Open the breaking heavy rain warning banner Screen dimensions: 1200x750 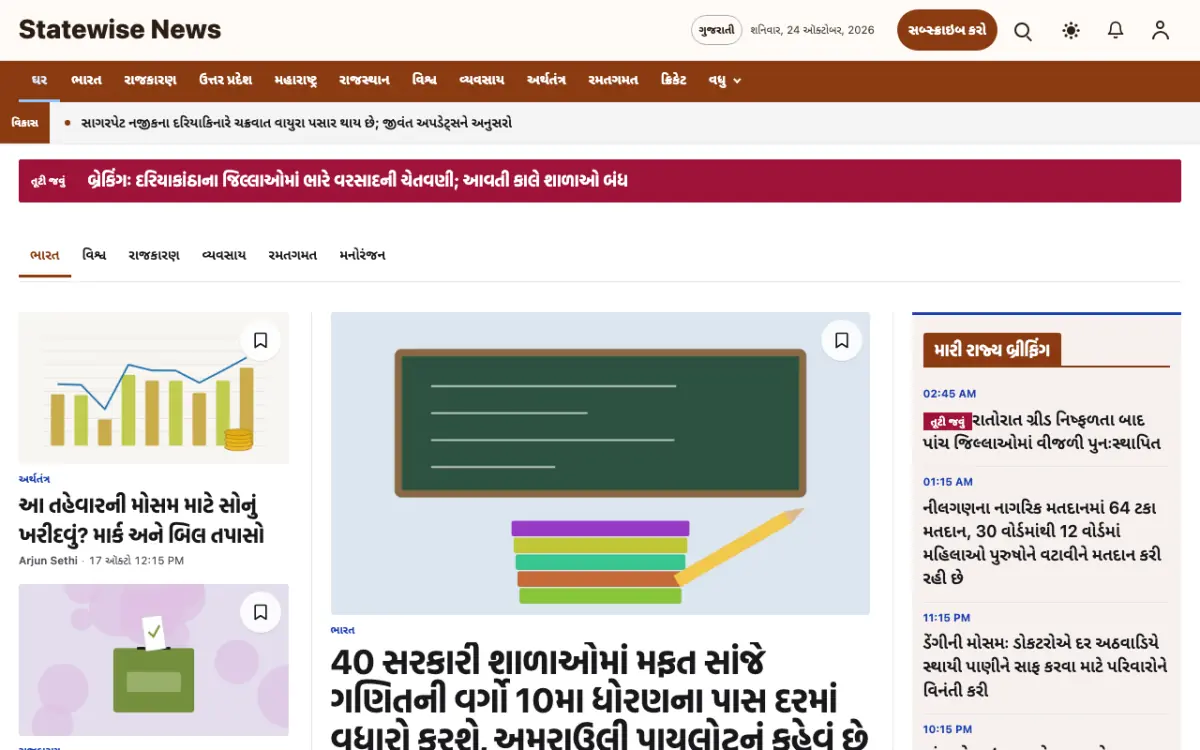pyautogui.click(x=600, y=181)
